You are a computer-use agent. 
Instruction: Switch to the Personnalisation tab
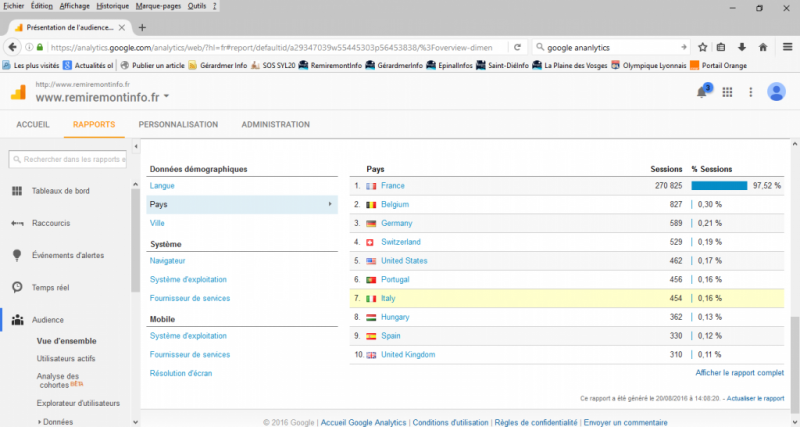tap(178, 125)
